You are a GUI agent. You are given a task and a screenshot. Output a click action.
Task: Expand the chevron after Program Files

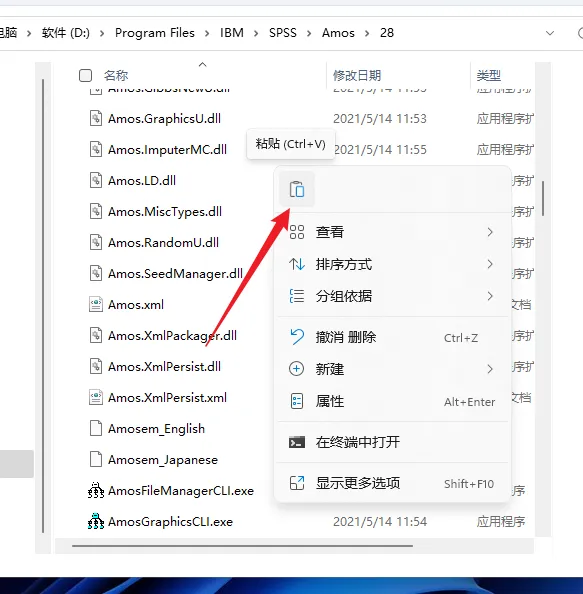[207, 33]
